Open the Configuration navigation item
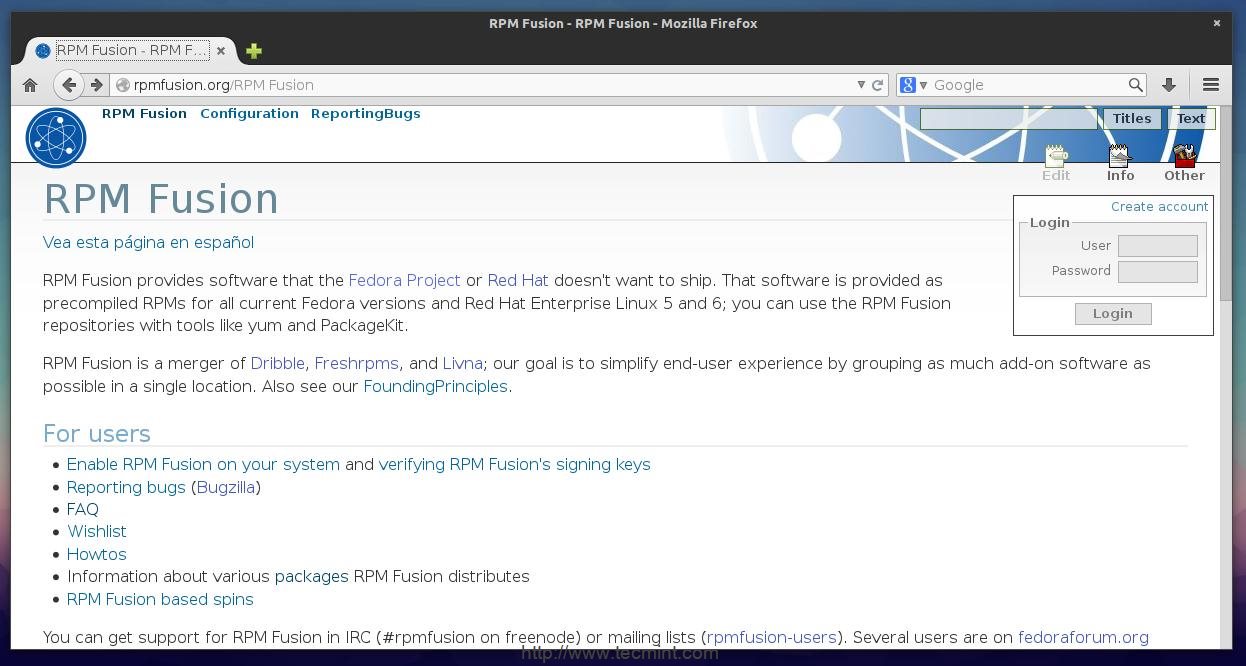 249,113
